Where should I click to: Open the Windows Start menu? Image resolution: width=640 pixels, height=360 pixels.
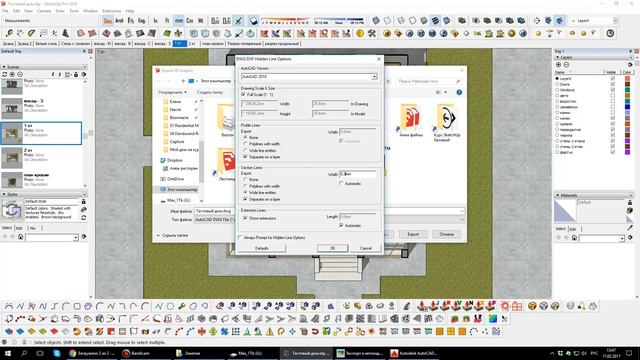(x=7, y=353)
